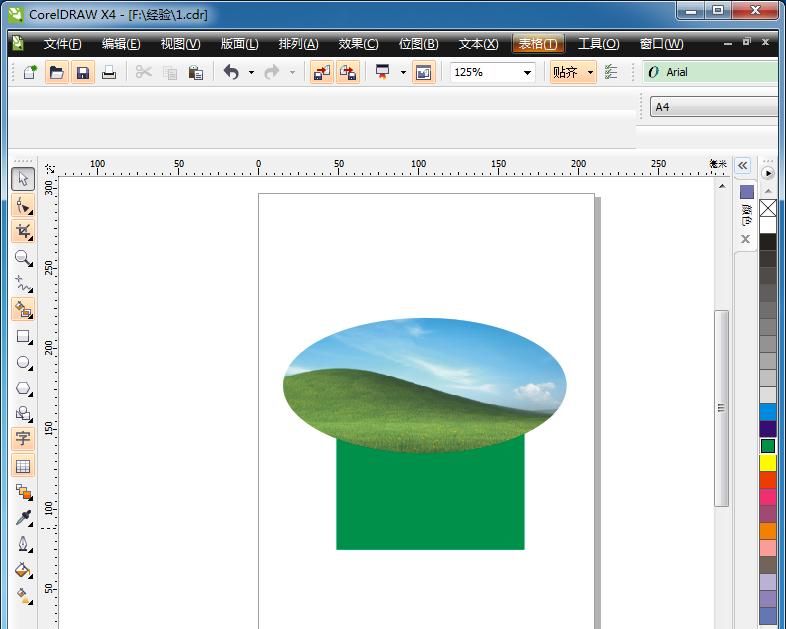Pick the green palette swatch
Screen dimensions: 786x629
coord(767,446)
